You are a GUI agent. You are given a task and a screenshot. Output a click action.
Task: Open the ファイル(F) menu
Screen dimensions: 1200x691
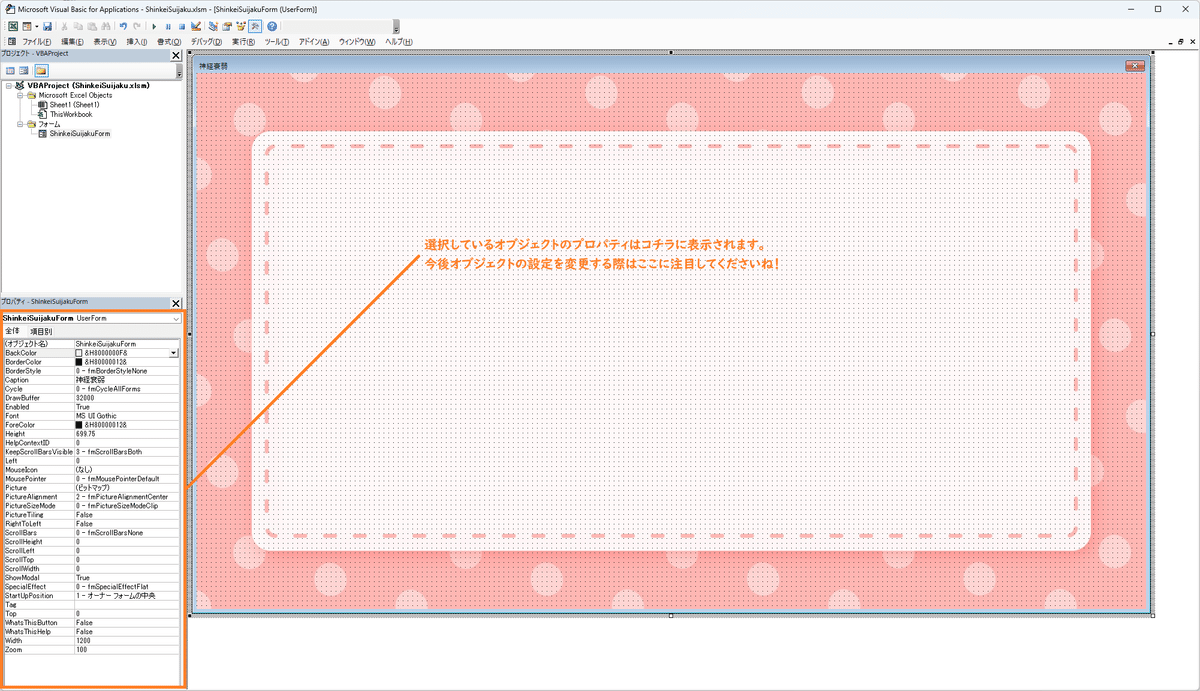[37, 42]
